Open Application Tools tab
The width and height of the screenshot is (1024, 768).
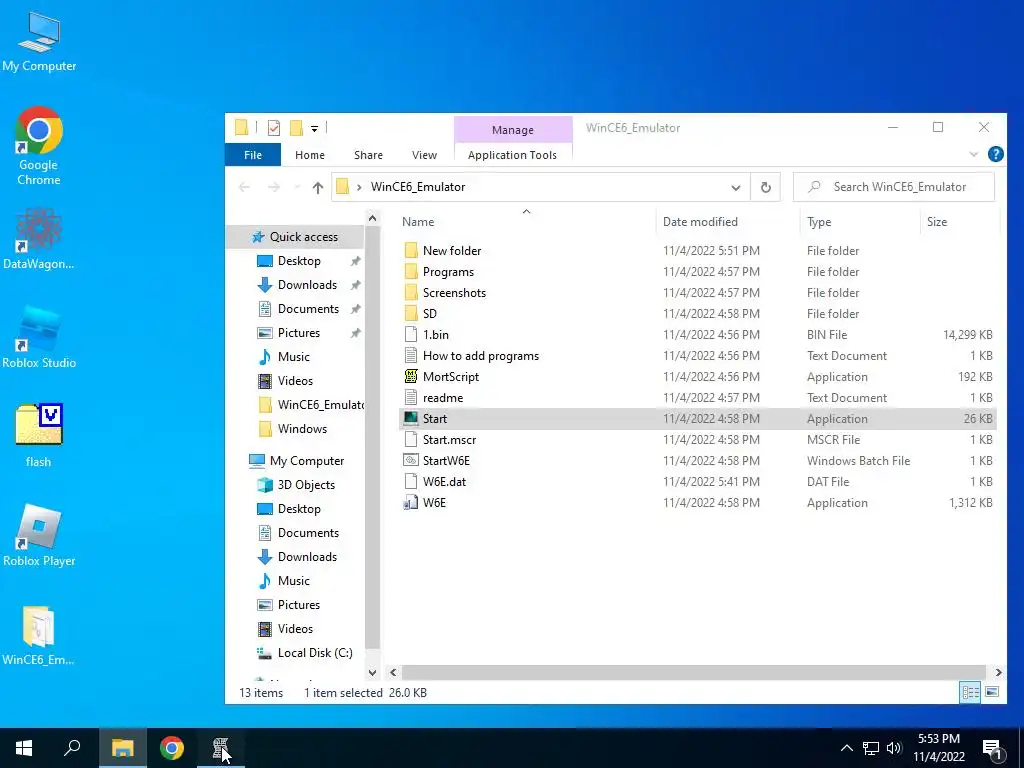513,155
